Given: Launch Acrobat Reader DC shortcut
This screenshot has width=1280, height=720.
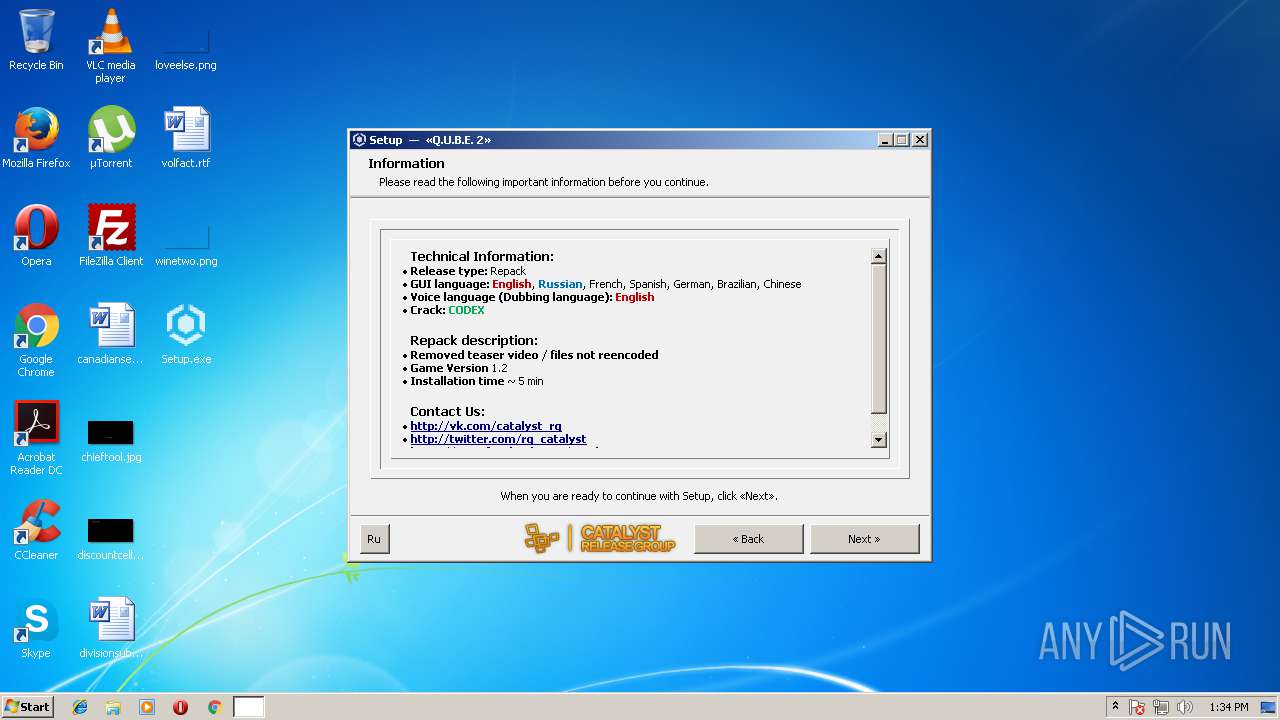Looking at the screenshot, I should click(x=36, y=438).
